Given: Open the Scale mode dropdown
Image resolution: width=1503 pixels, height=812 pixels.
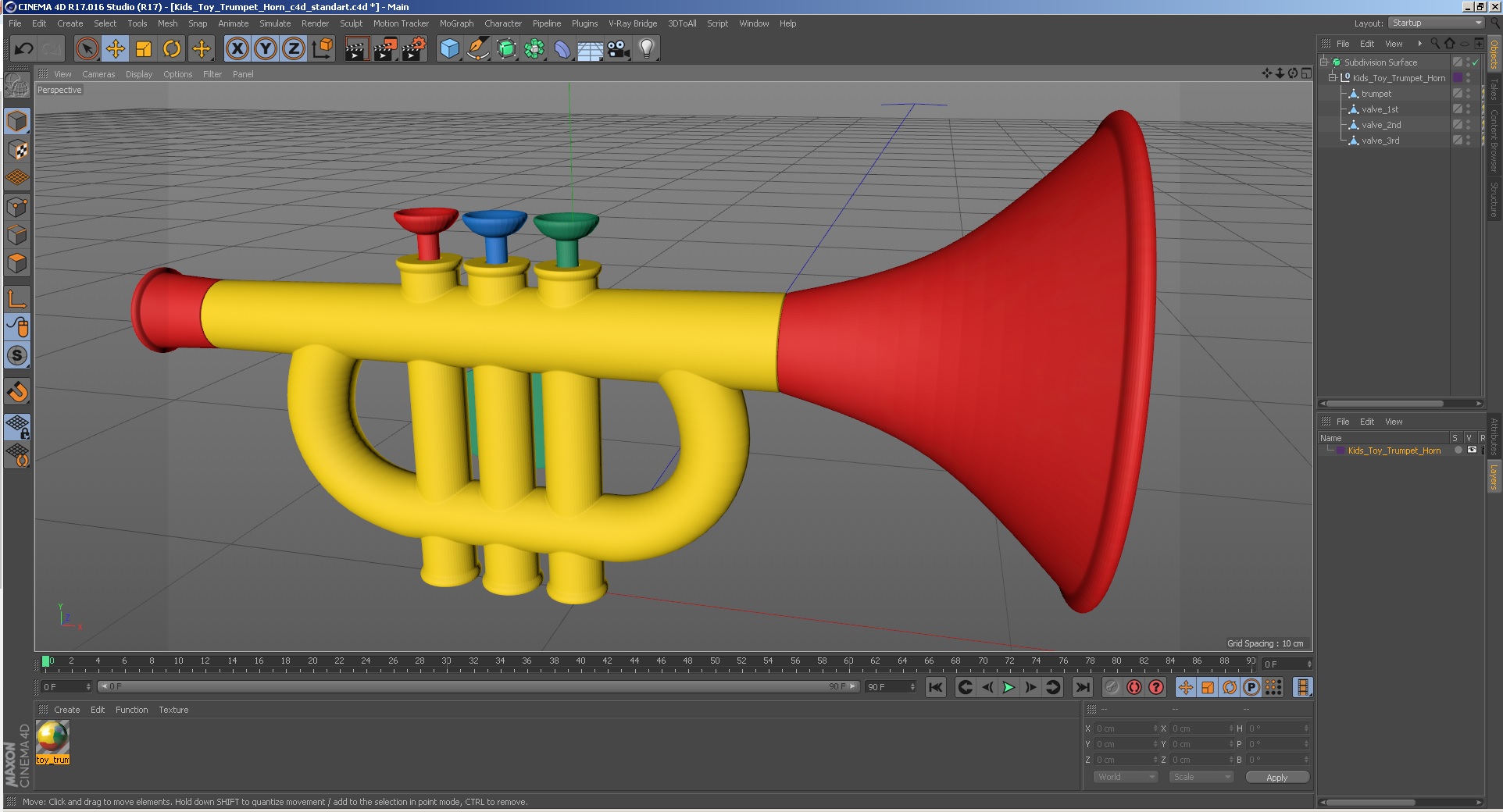Looking at the screenshot, I should click(x=1201, y=777).
